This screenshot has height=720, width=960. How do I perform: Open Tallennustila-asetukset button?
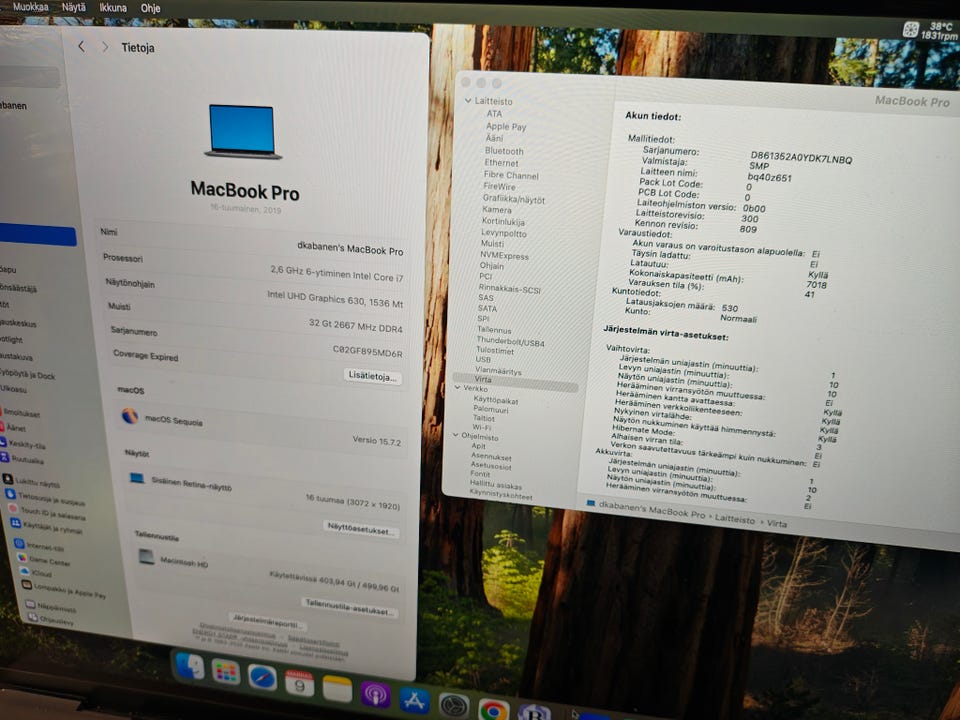tap(351, 608)
